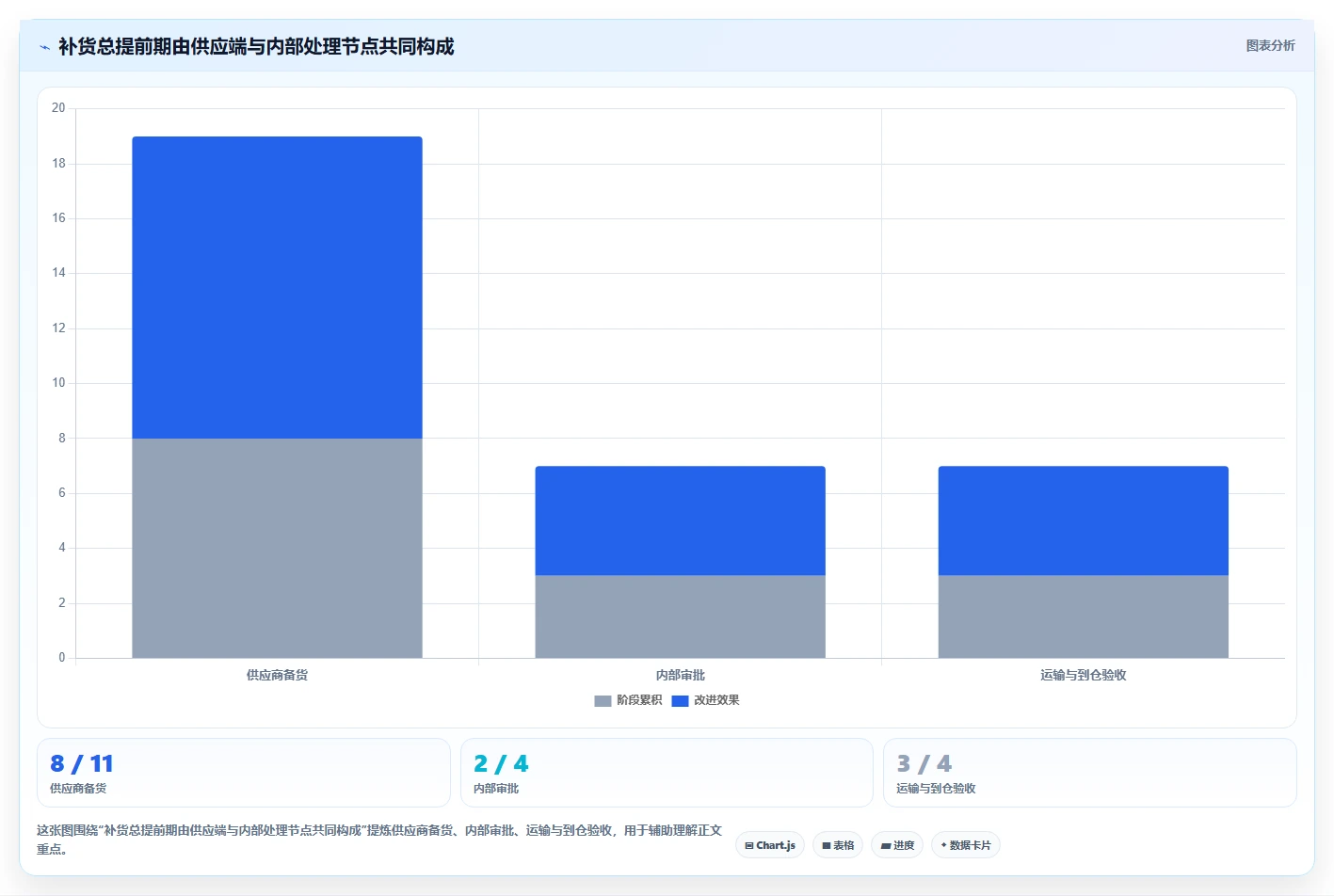1334x896 pixels.
Task: Select the 数据卡片 tag
Action: [965, 845]
